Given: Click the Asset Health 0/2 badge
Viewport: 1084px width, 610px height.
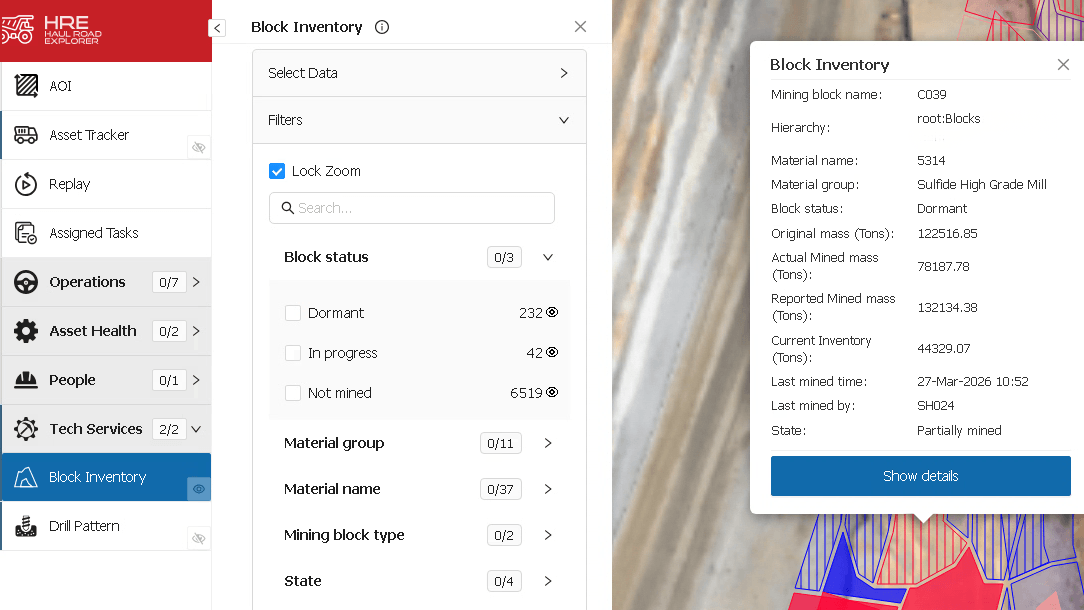Looking at the screenshot, I should click(x=169, y=331).
